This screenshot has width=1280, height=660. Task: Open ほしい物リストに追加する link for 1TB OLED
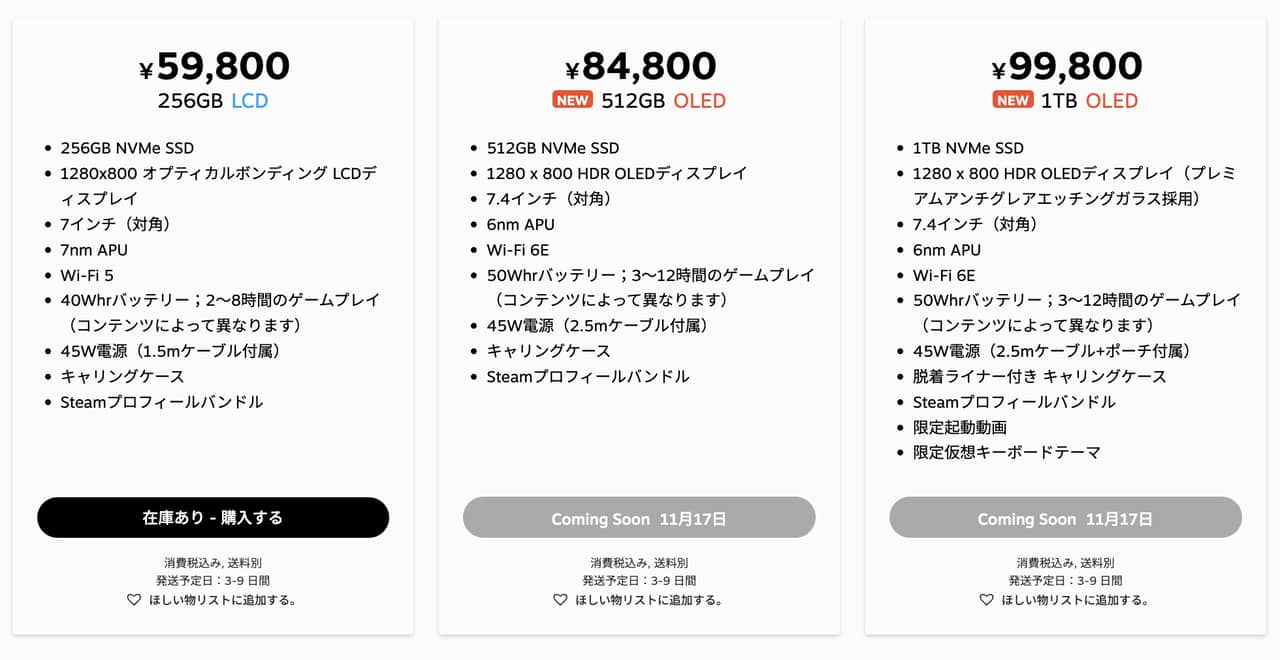pos(1074,600)
